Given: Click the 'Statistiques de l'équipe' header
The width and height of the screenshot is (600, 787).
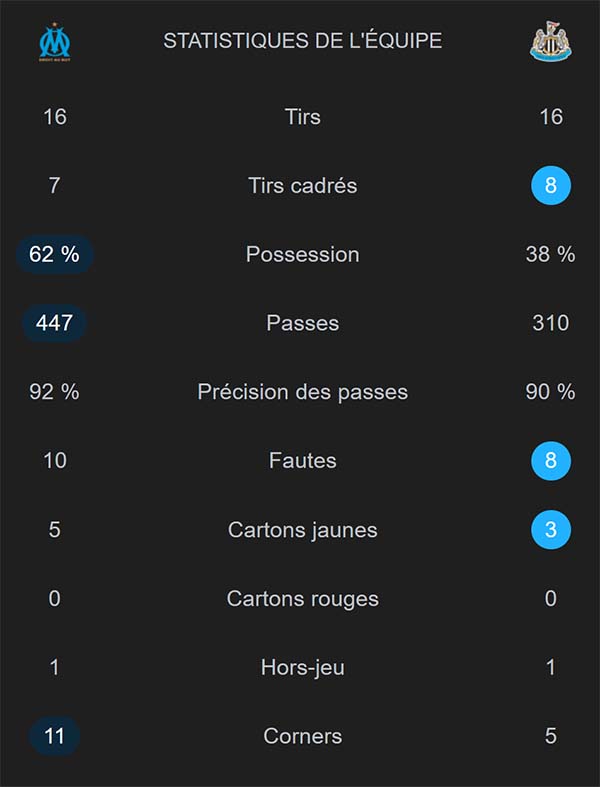Looking at the screenshot, I should pos(303,41).
